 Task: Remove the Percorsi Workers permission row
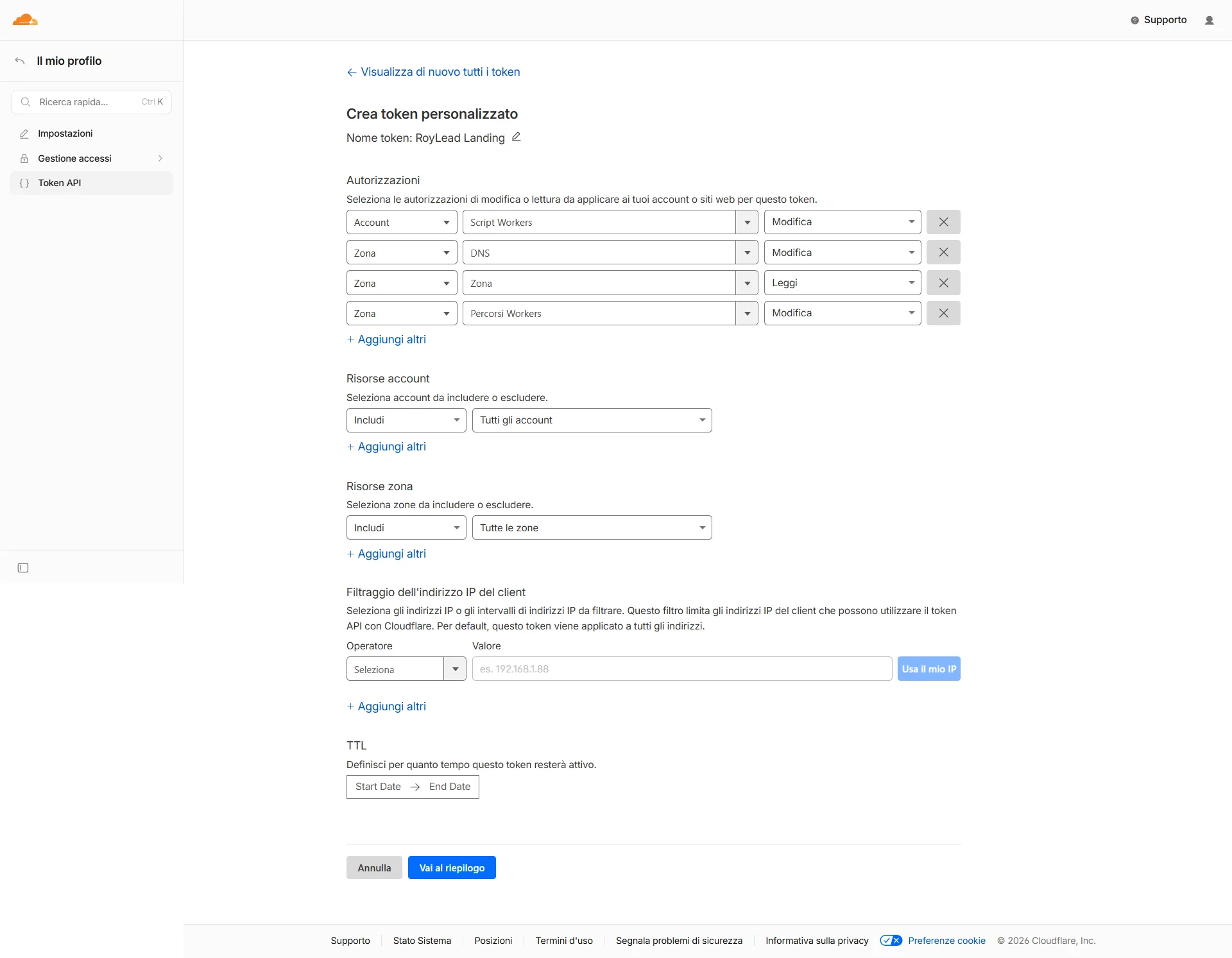pos(943,313)
